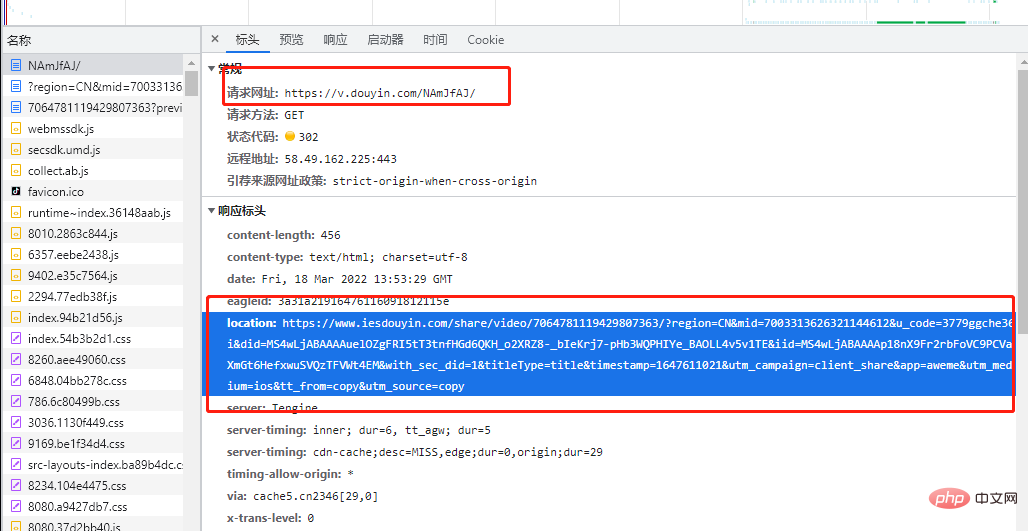1028x531 pixels.
Task: Click the request list scrollbar thumb
Action: coord(191,83)
